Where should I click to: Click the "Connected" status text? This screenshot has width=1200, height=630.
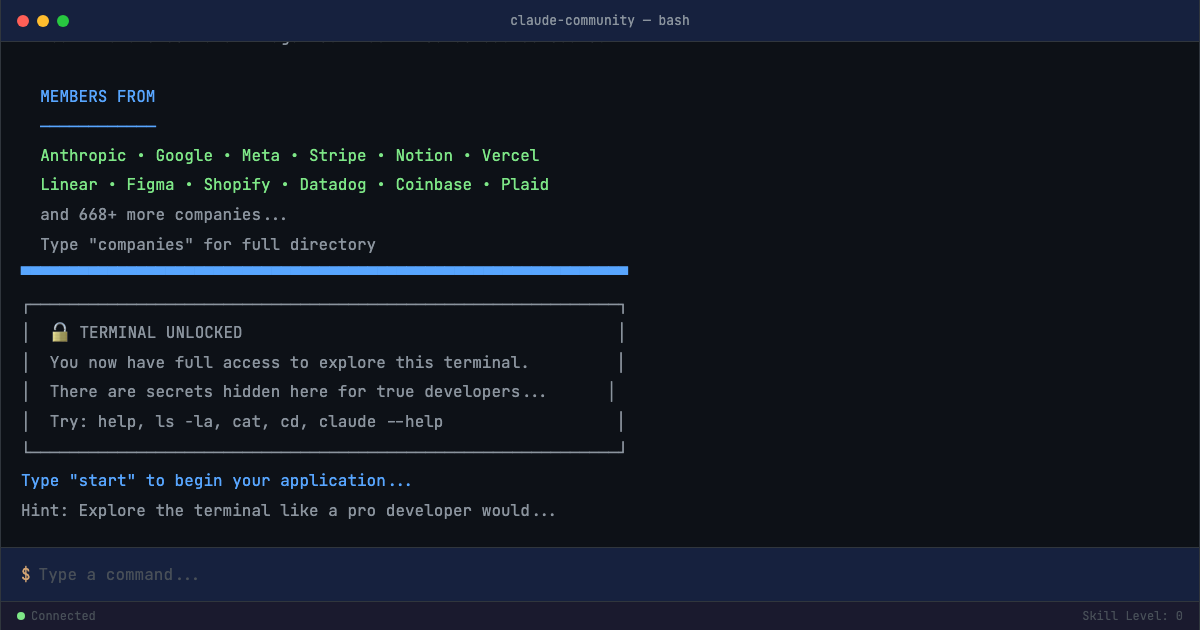click(63, 616)
